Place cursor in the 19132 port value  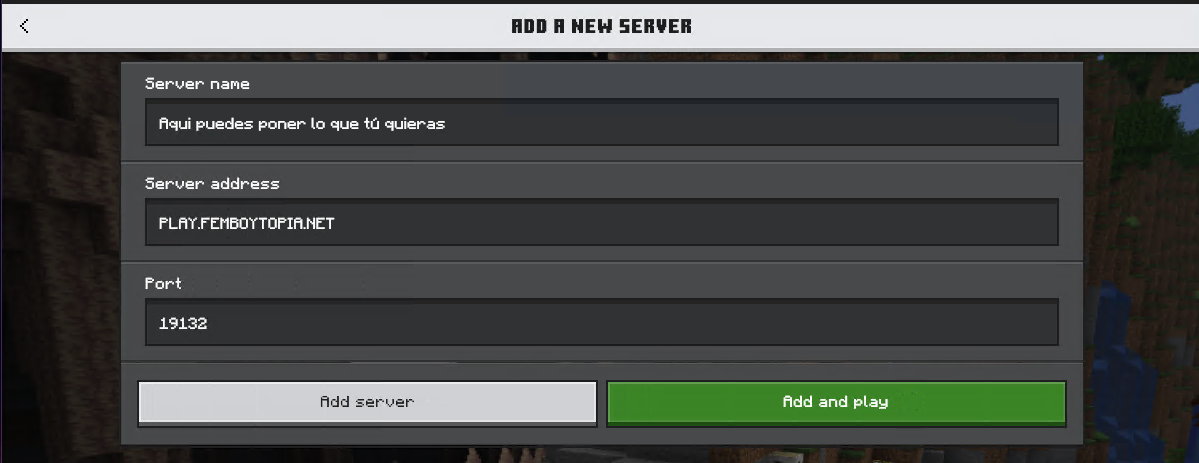pyautogui.click(x=183, y=323)
